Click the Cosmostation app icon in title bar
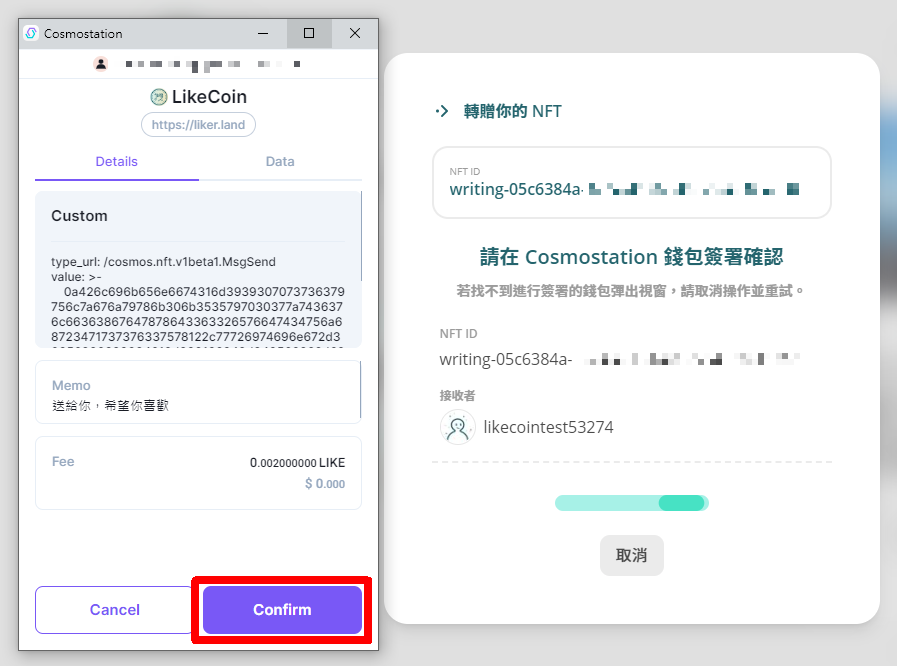This screenshot has height=666, width=897. 31,33
